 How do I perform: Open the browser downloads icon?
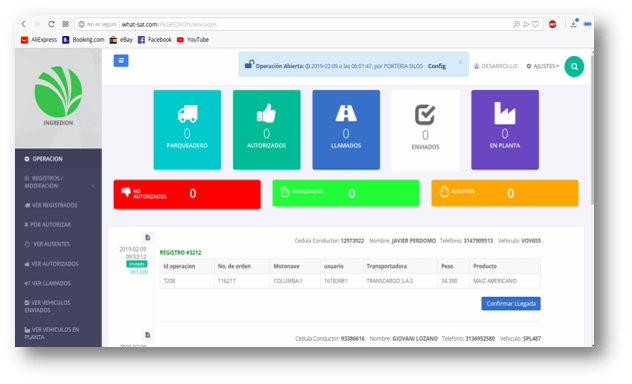pos(574,24)
